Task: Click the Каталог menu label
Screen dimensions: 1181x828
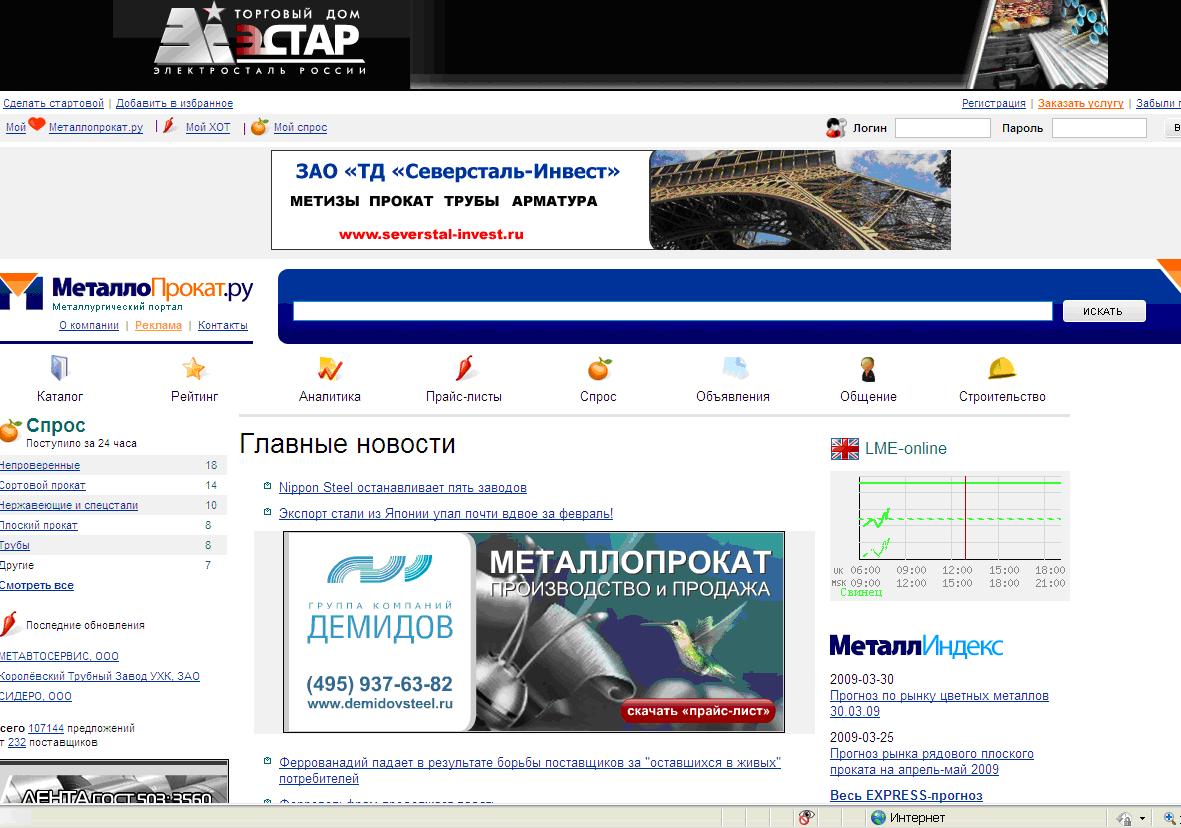Action: [60, 396]
